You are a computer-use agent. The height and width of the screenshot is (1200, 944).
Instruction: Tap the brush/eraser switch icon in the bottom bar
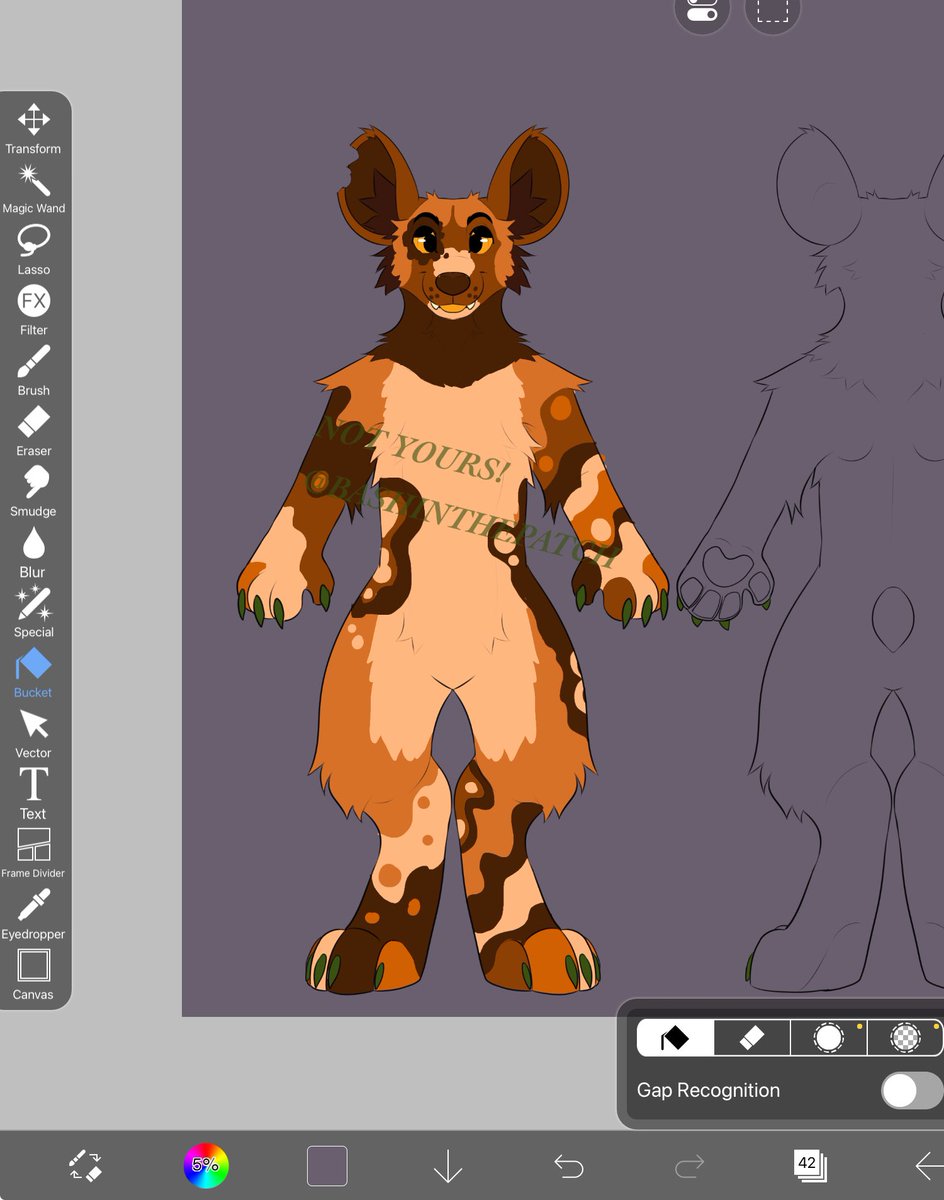85,1165
